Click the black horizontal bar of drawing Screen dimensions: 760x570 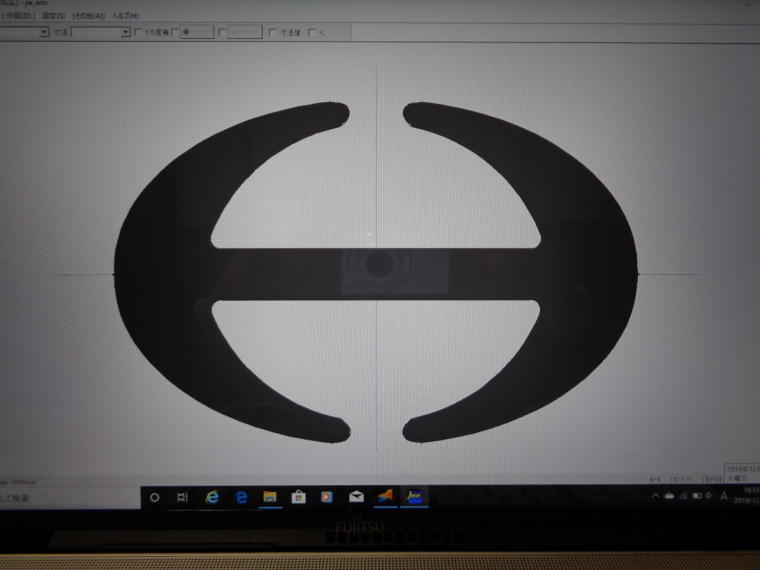tap(376, 274)
